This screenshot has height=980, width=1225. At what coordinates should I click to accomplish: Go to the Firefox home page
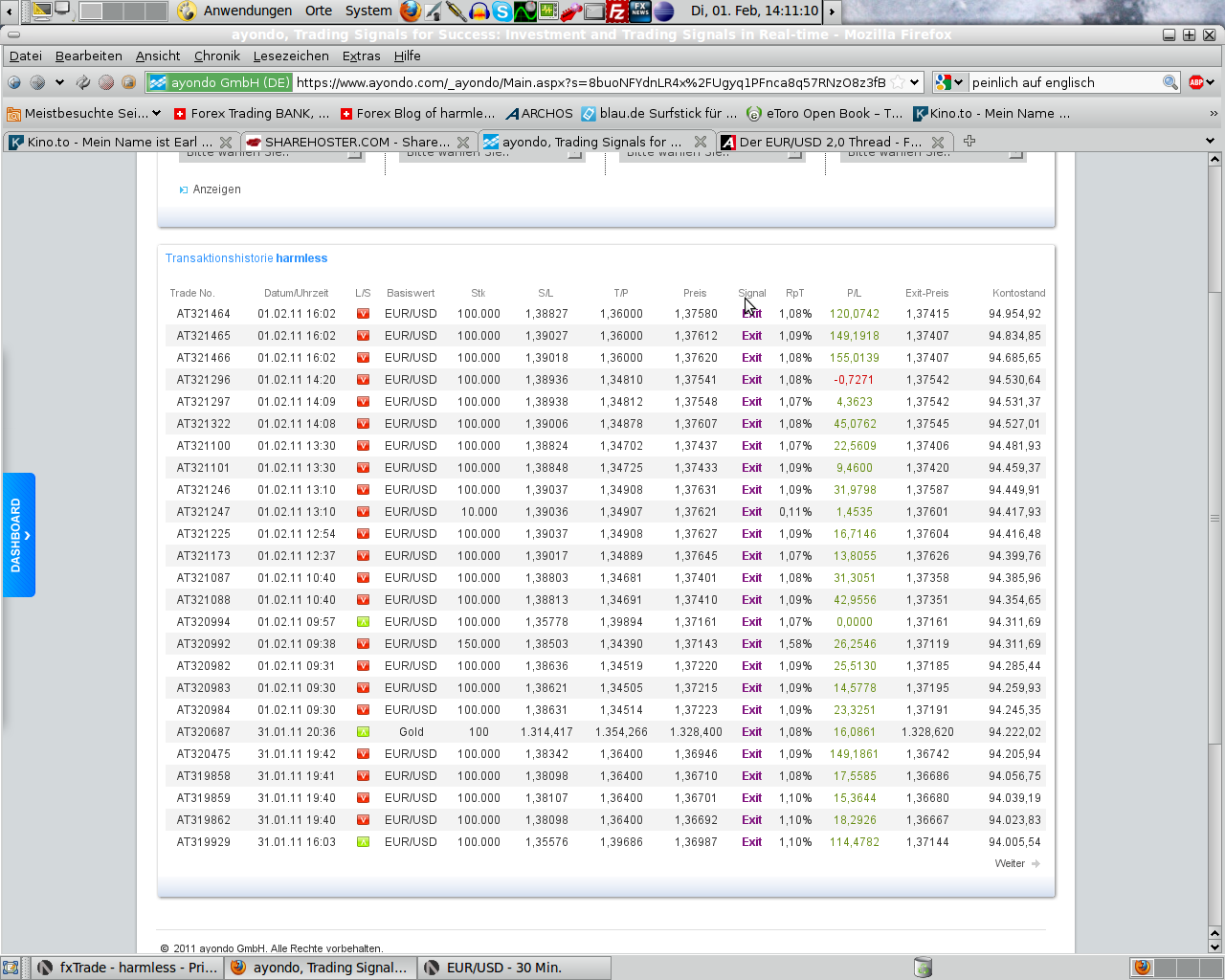pyautogui.click(x=129, y=82)
